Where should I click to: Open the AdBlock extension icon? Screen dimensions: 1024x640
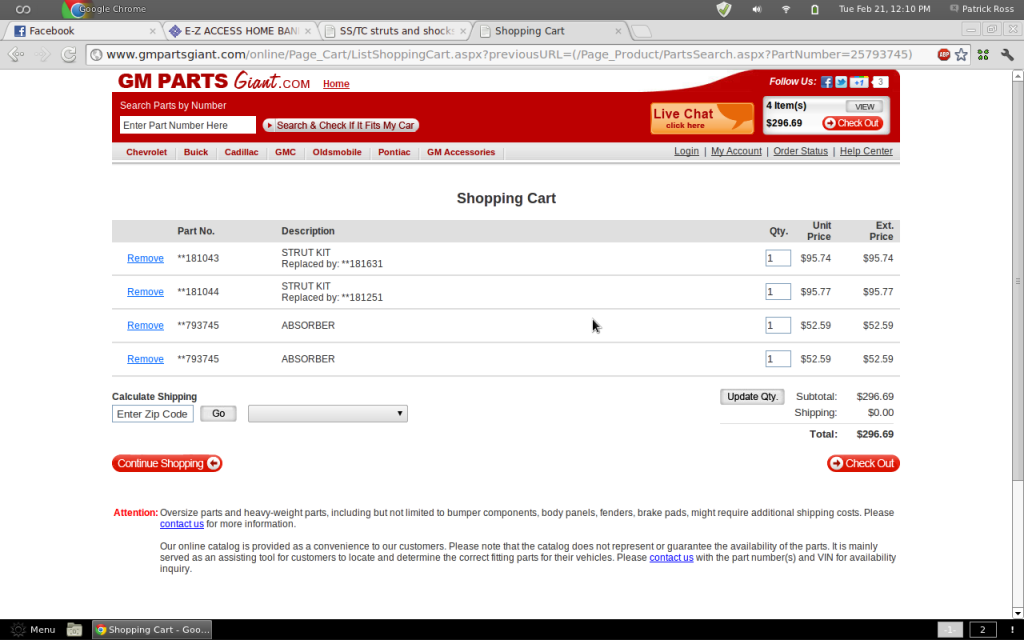(943, 54)
